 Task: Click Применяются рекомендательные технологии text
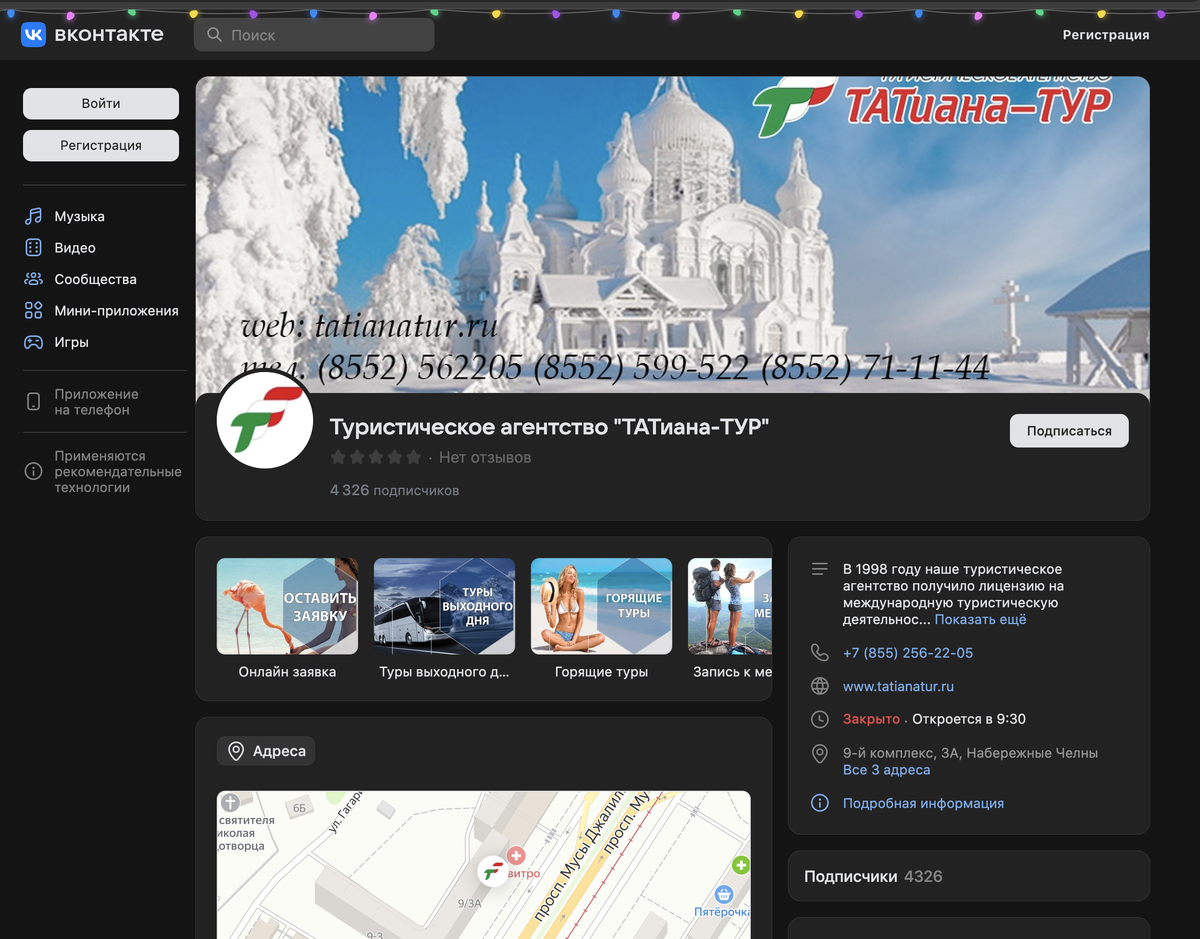pyautogui.click(x=118, y=472)
